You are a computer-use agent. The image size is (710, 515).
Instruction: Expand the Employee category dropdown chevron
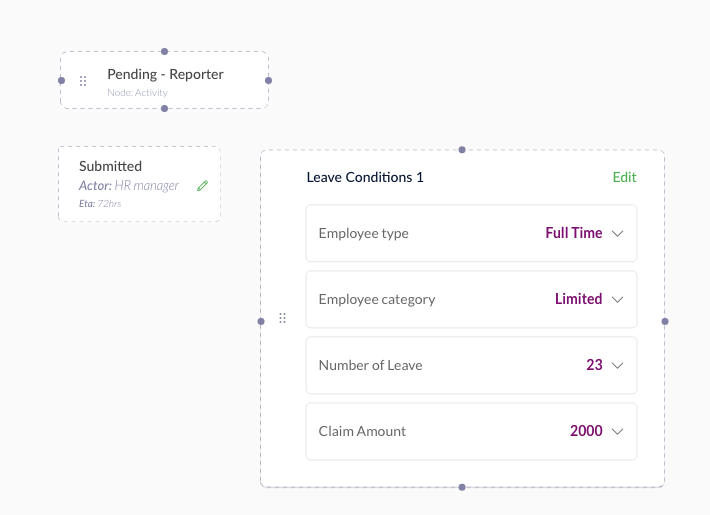[x=618, y=300]
